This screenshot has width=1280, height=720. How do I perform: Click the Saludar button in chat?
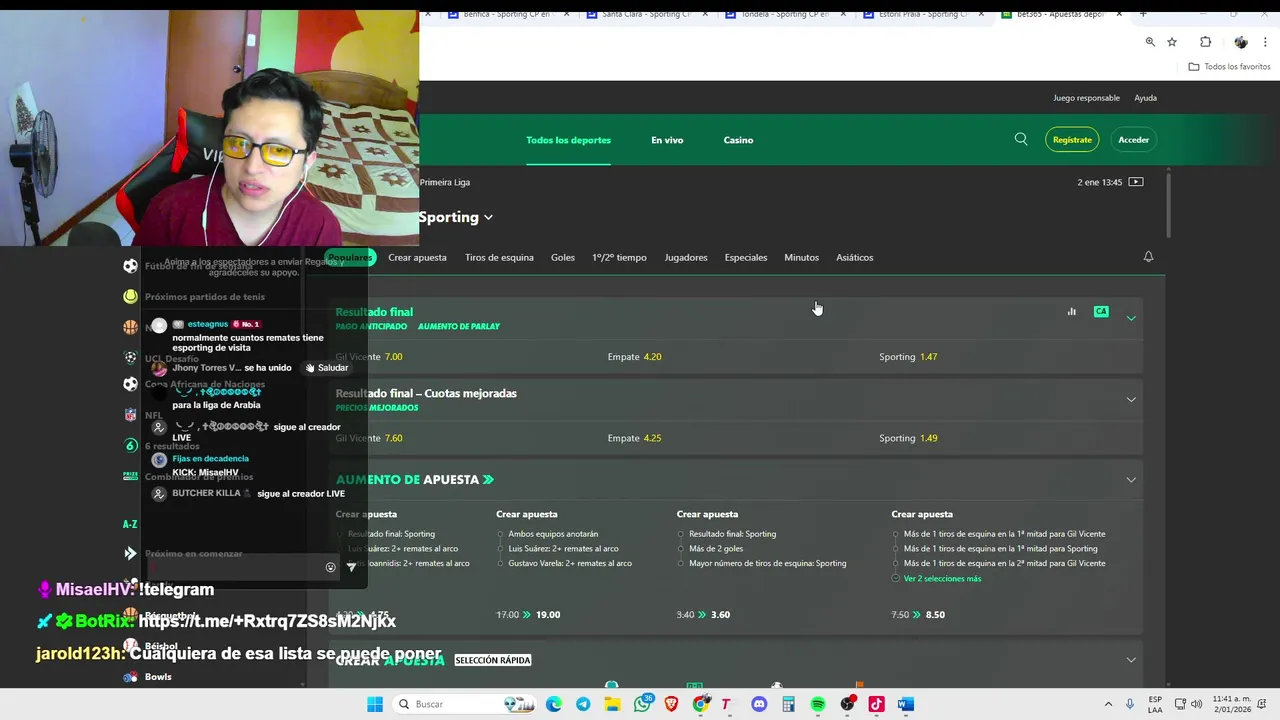point(326,368)
